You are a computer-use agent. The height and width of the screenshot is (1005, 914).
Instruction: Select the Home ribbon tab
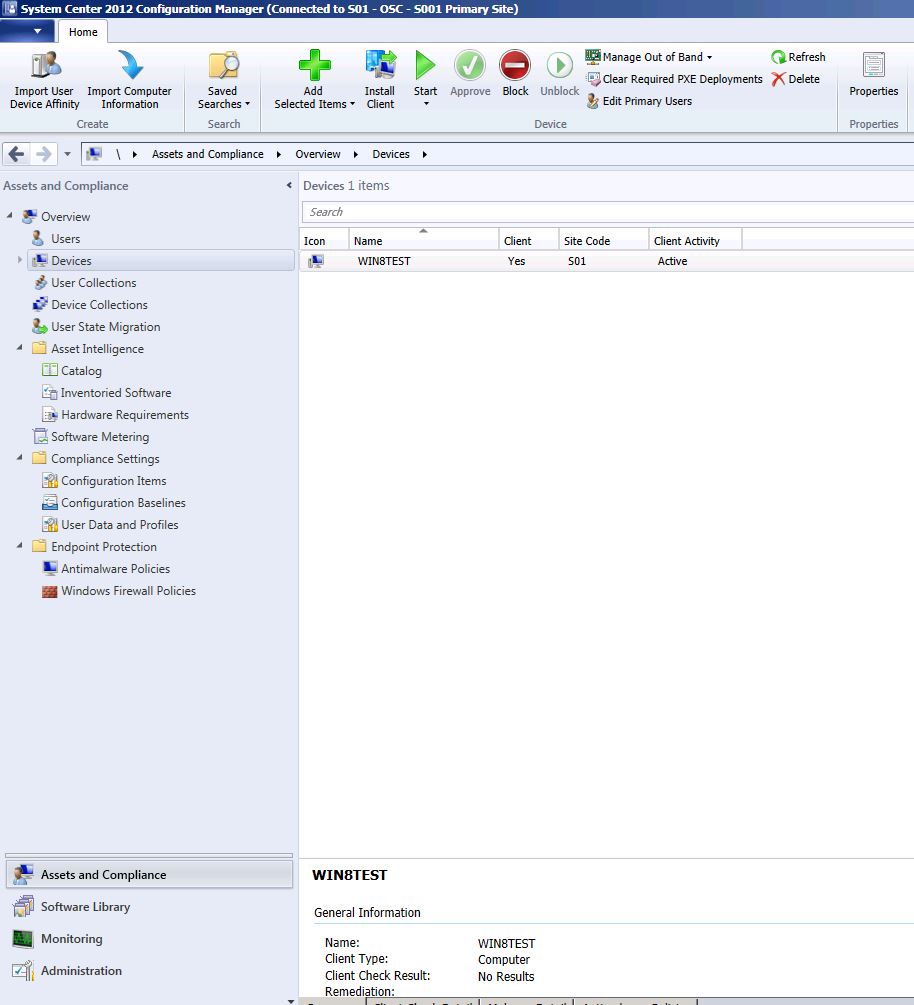coord(83,32)
